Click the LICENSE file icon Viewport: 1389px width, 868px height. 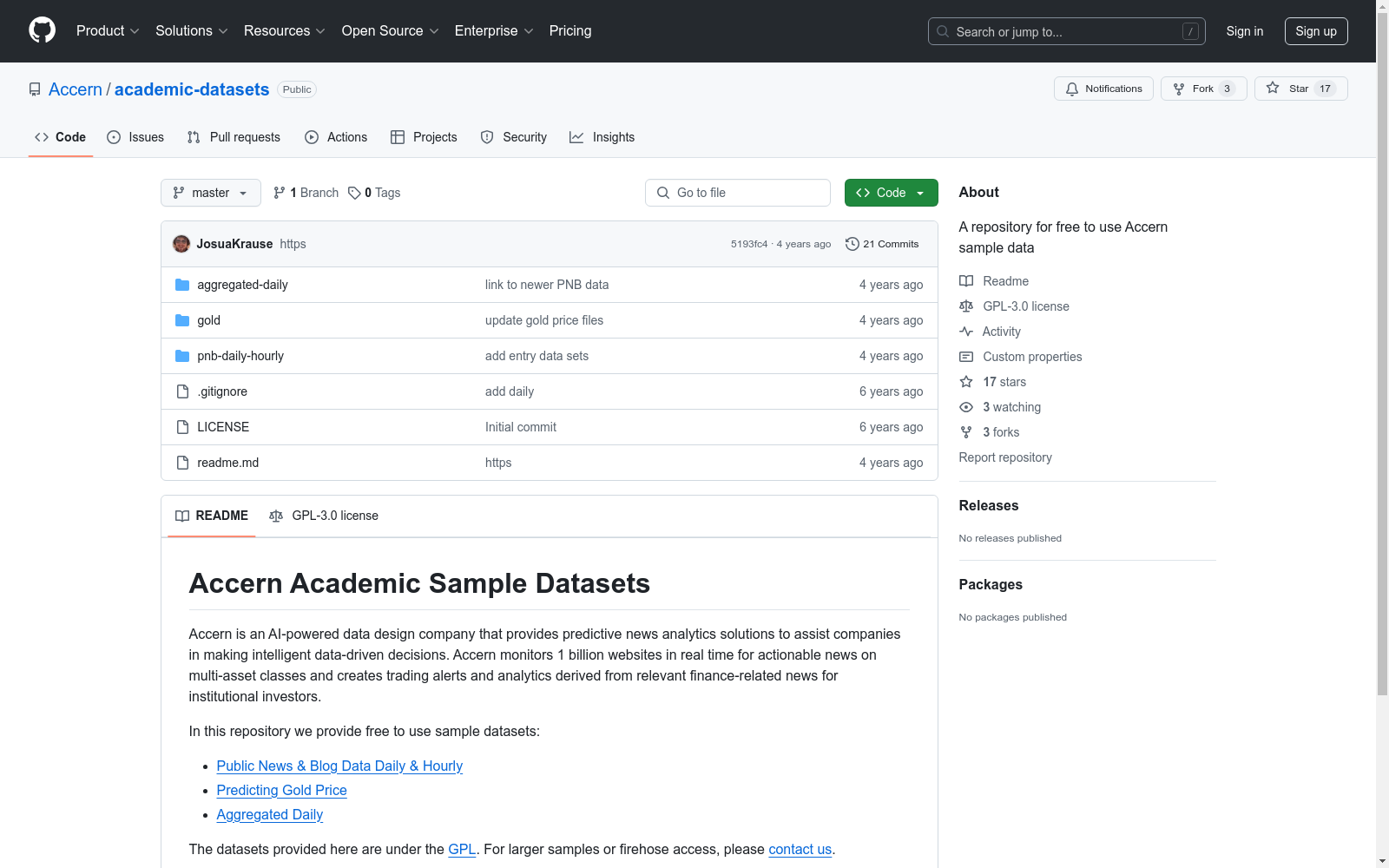(x=182, y=427)
